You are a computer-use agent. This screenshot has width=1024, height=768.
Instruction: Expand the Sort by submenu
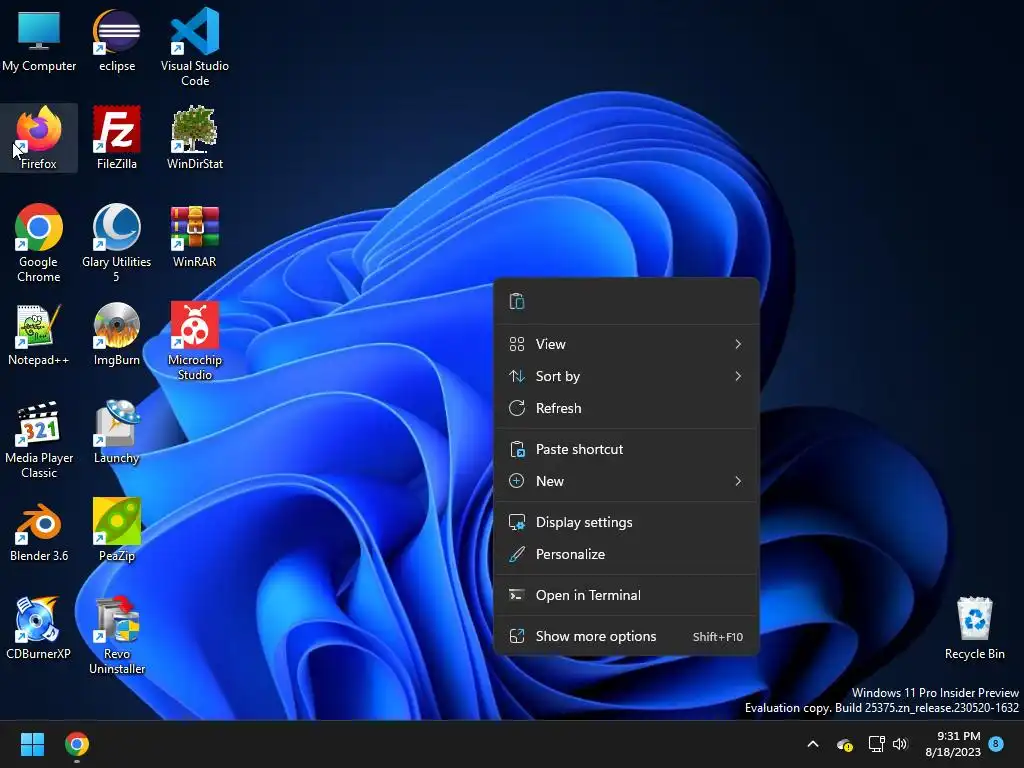626,376
